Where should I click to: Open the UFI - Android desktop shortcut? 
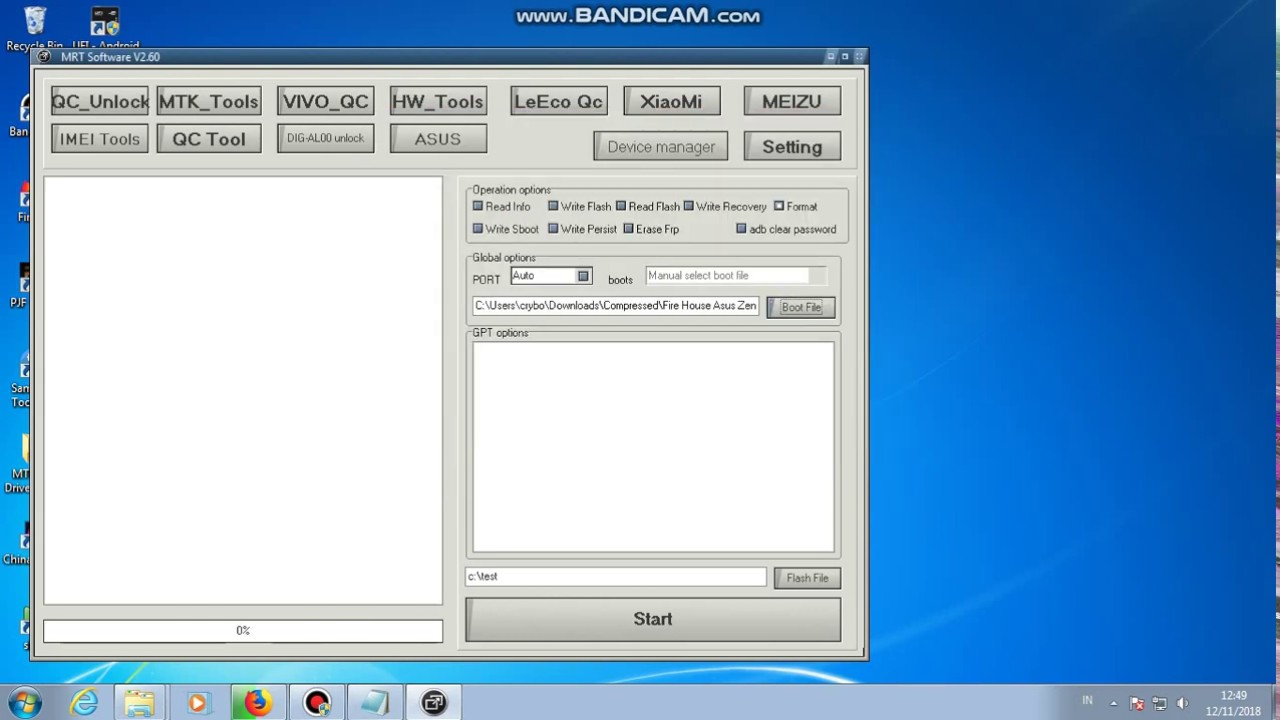coord(105,27)
